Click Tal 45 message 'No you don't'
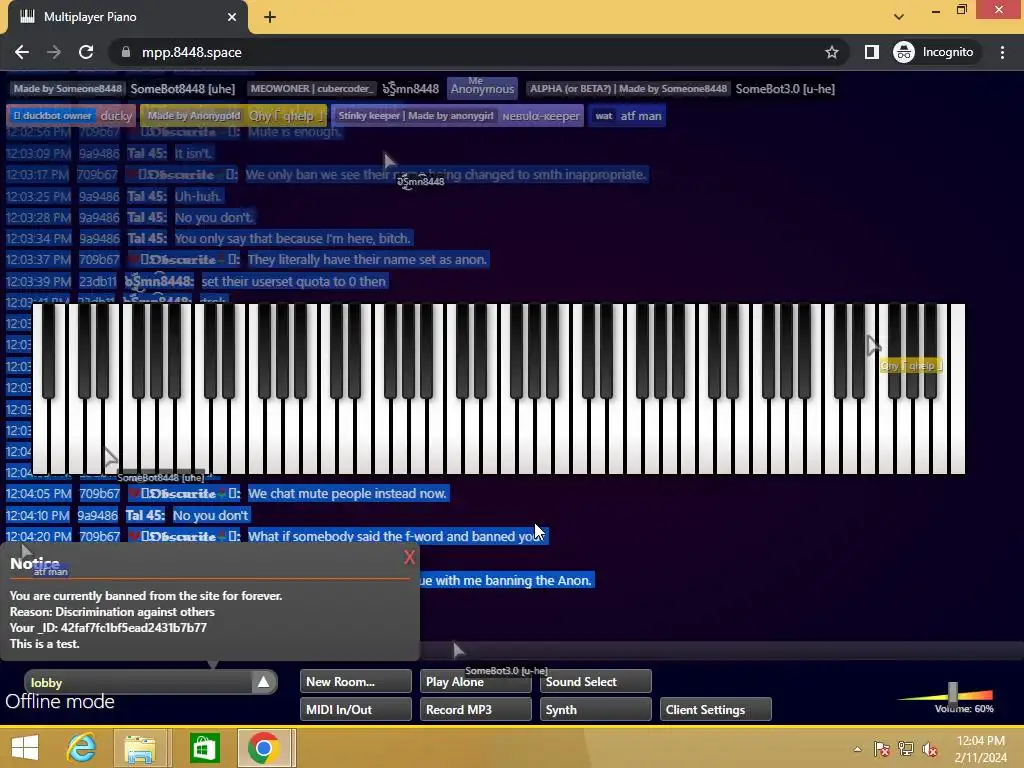 pyautogui.click(x=210, y=515)
